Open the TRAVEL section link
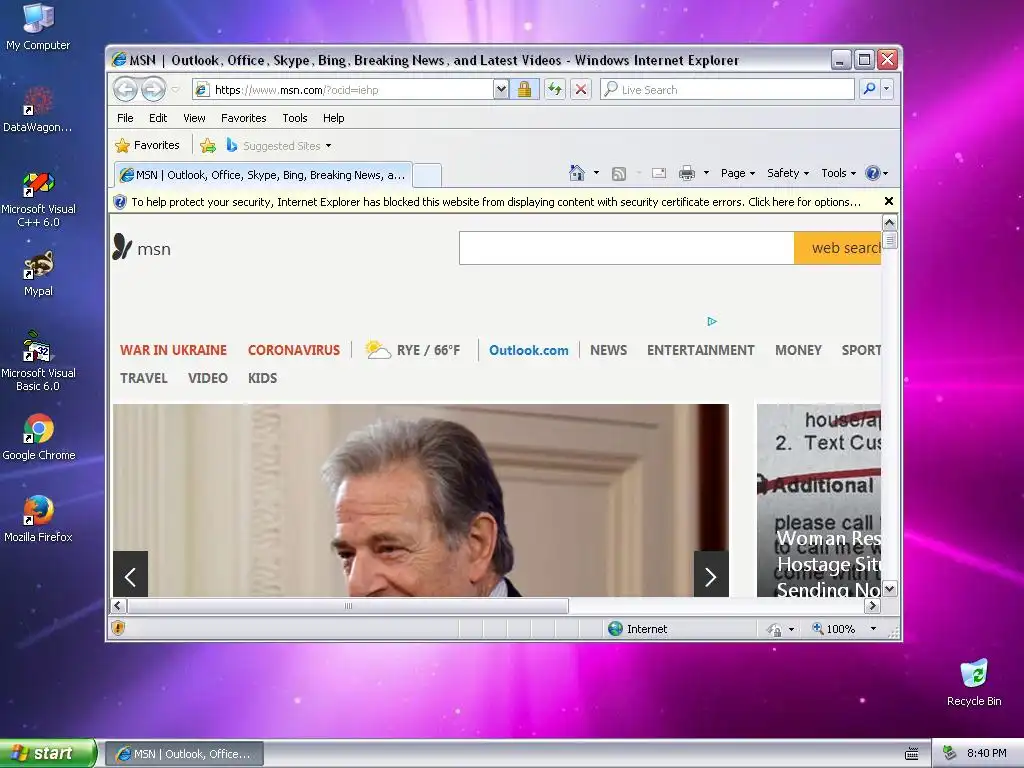The width and height of the screenshot is (1024, 768). point(144,378)
